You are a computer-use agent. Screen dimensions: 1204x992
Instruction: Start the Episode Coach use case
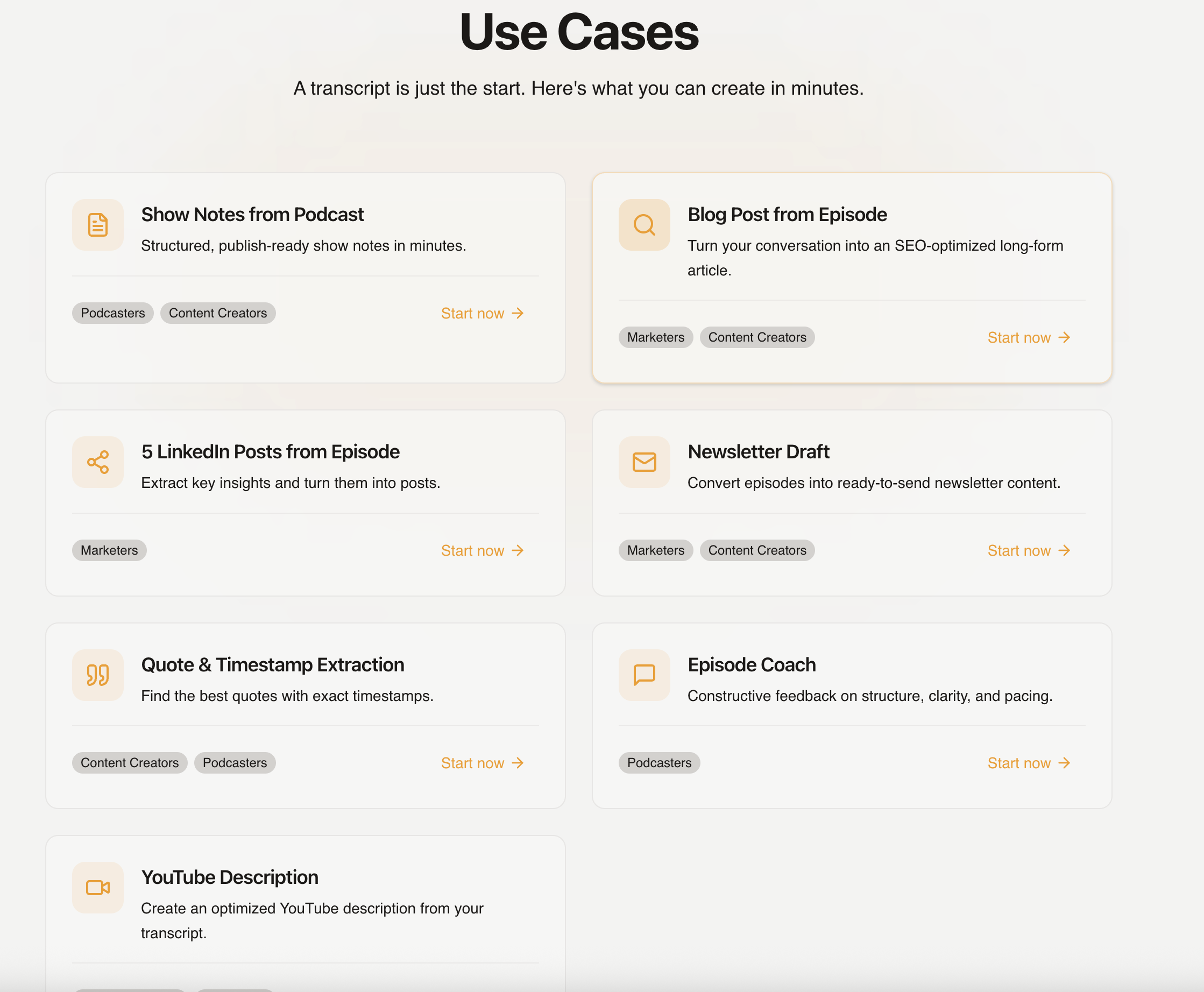(x=1028, y=763)
